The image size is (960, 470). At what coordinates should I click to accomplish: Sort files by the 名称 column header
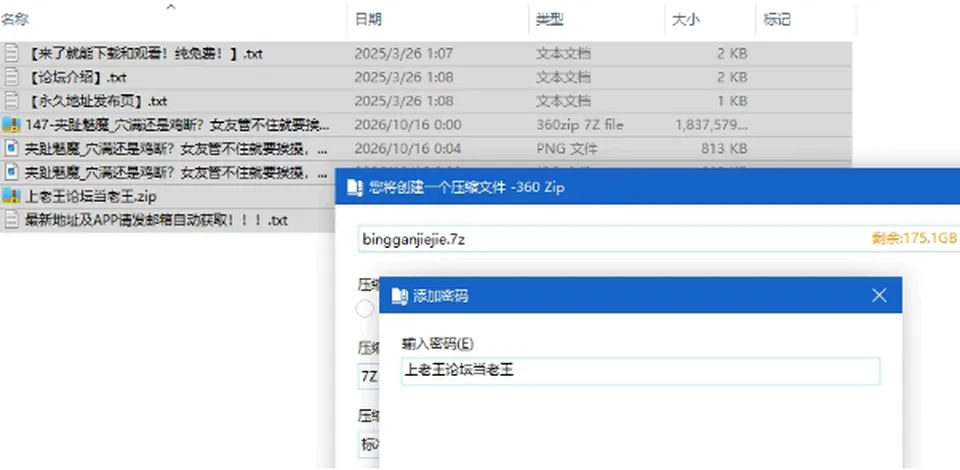[15, 20]
